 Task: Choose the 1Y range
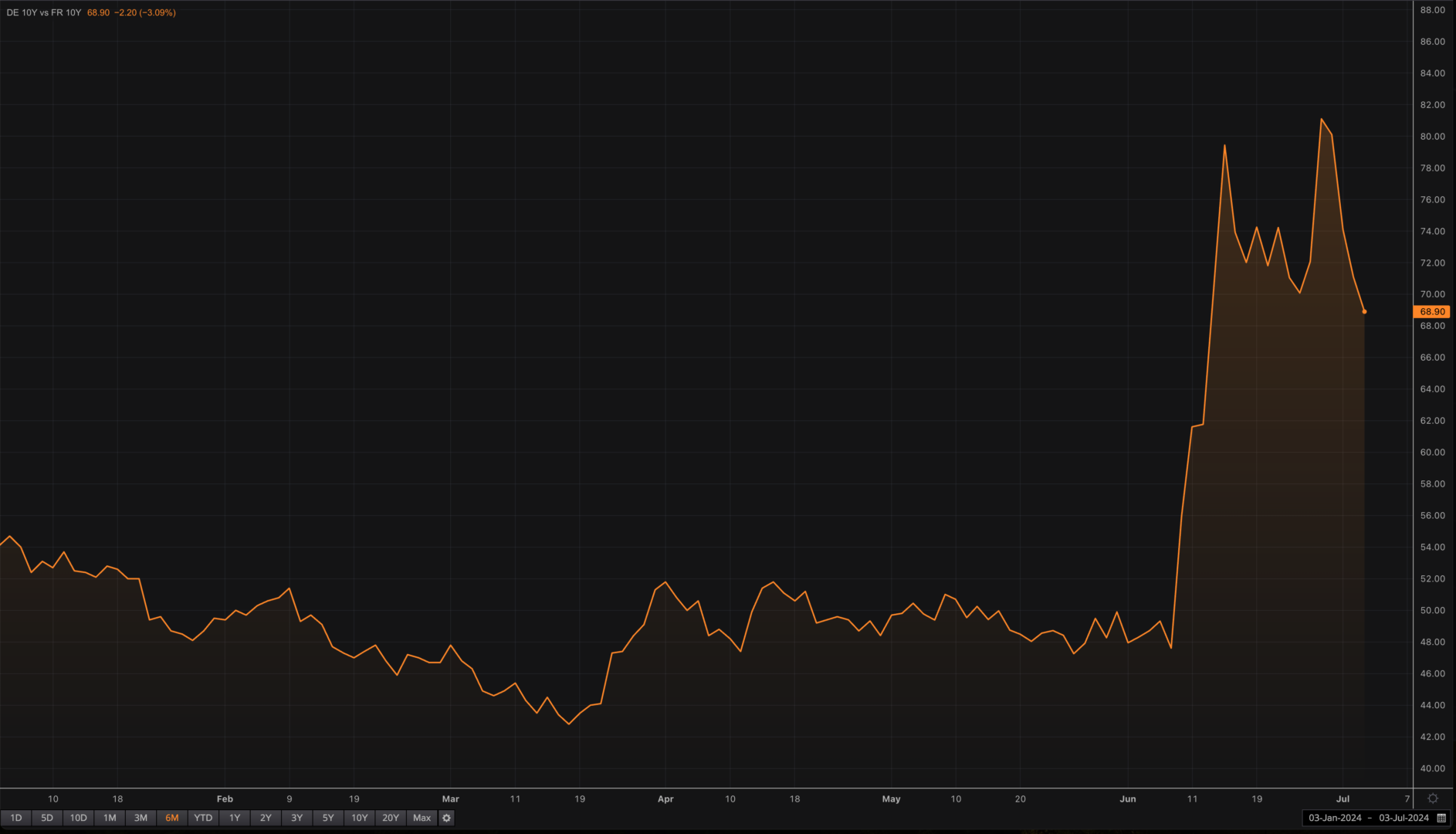click(x=235, y=818)
